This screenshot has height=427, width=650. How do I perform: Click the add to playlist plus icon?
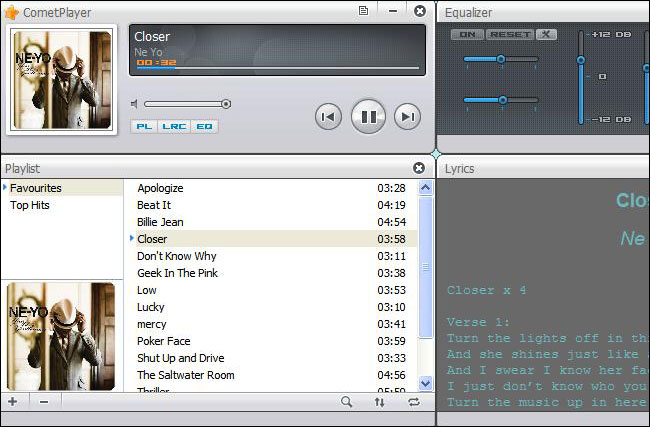13,401
